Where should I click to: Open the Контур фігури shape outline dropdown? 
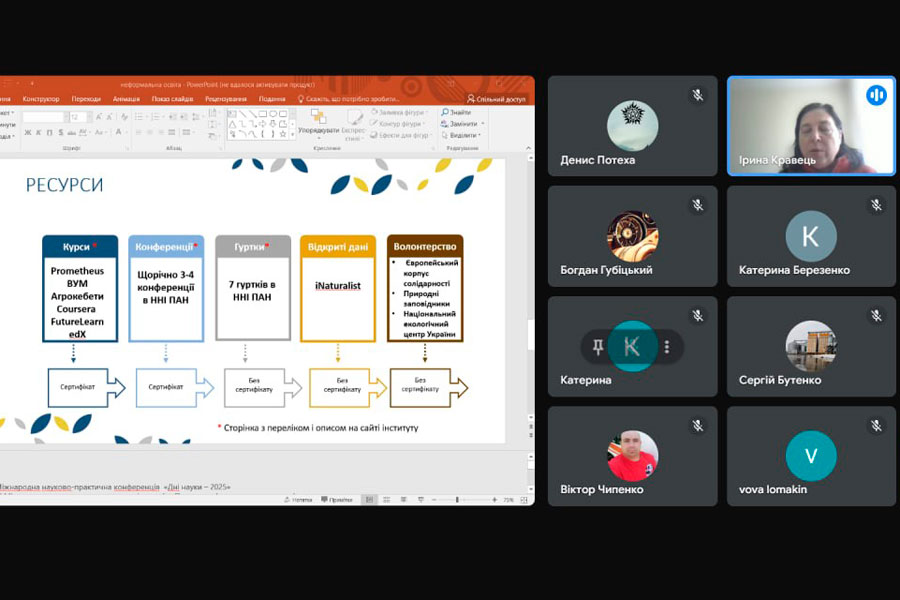coord(398,123)
